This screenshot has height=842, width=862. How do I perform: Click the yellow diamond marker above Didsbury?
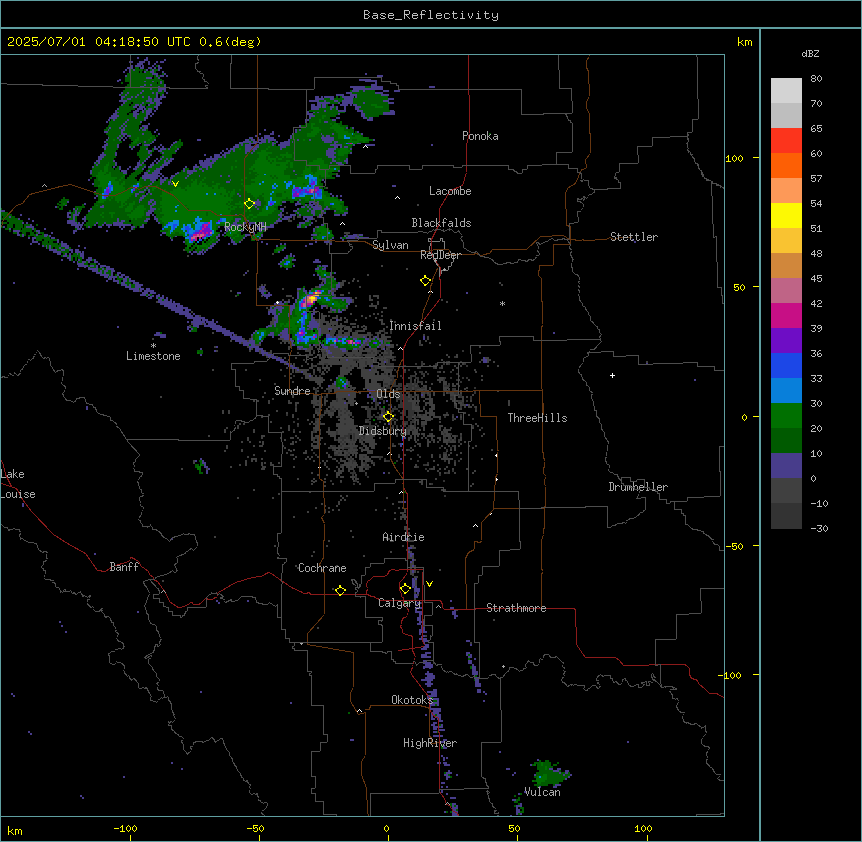388,417
